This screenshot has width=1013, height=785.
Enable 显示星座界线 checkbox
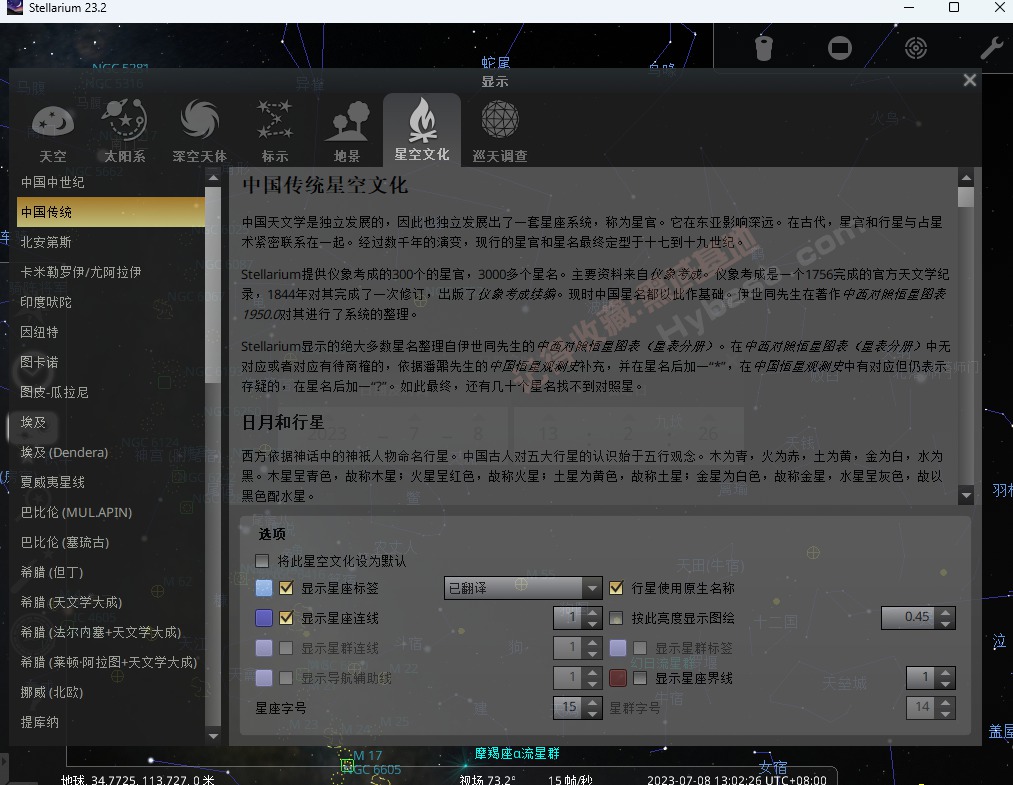[640, 678]
